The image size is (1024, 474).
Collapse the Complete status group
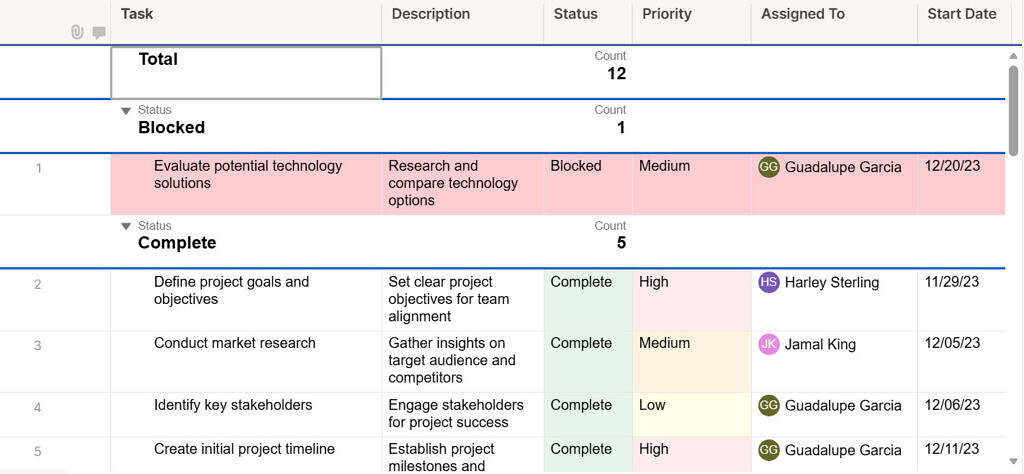126,226
